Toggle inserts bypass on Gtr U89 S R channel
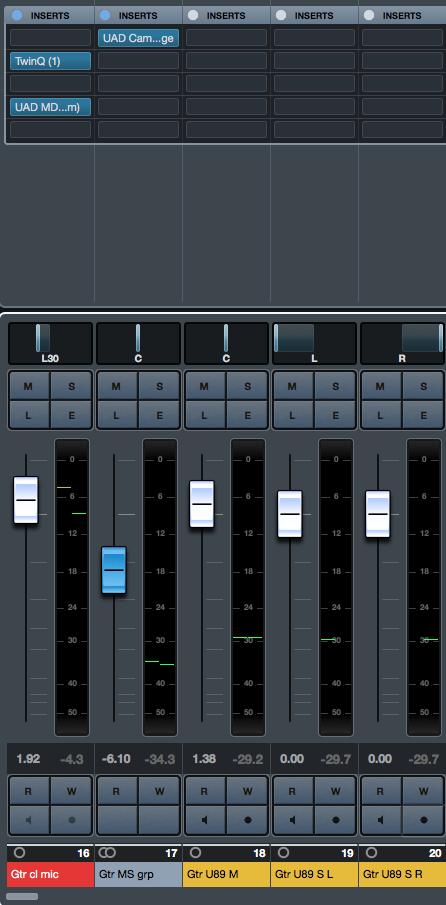446x905 pixels. coord(369,15)
